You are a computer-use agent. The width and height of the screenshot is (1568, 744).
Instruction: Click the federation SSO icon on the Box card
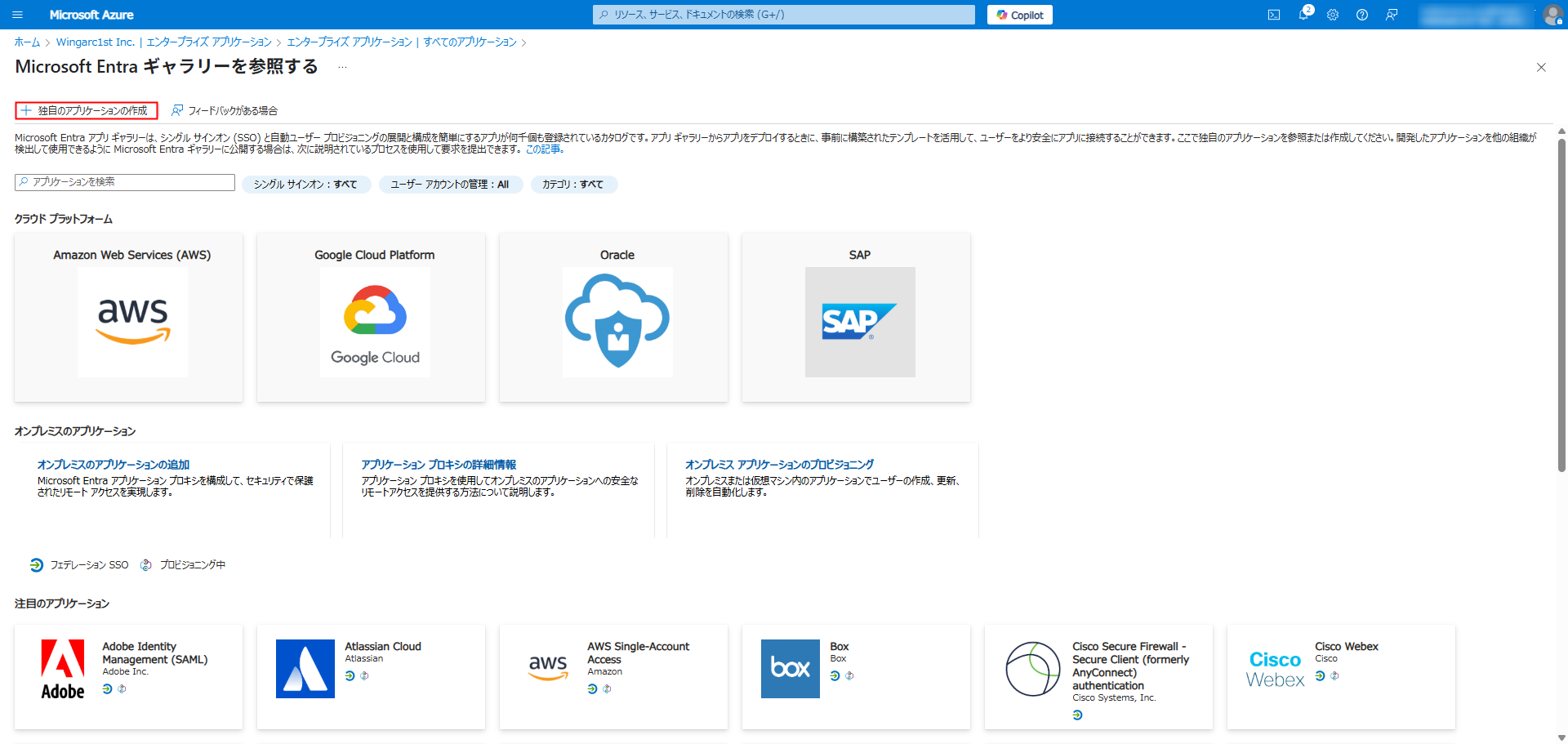pyautogui.click(x=835, y=676)
